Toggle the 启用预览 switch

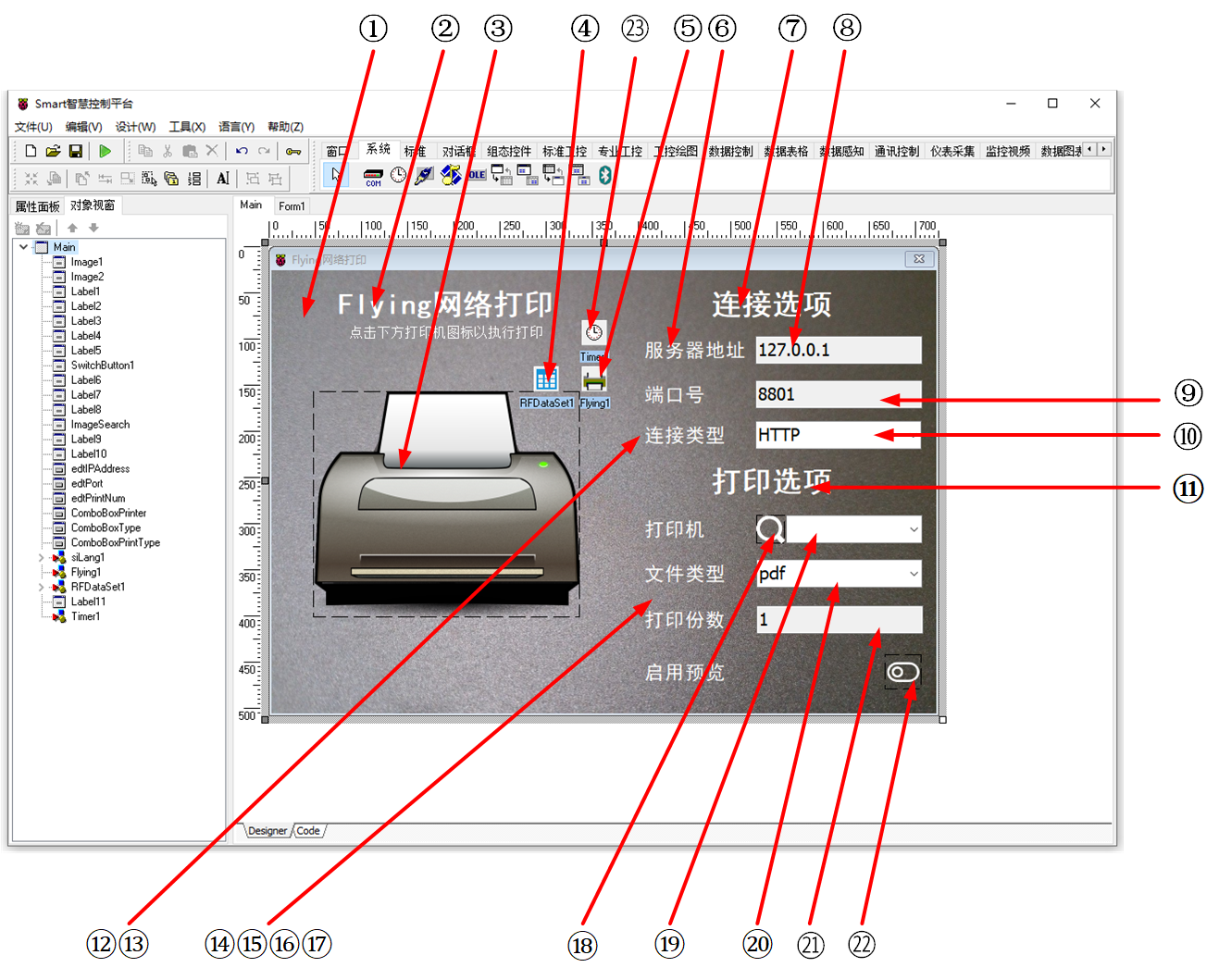(x=902, y=672)
